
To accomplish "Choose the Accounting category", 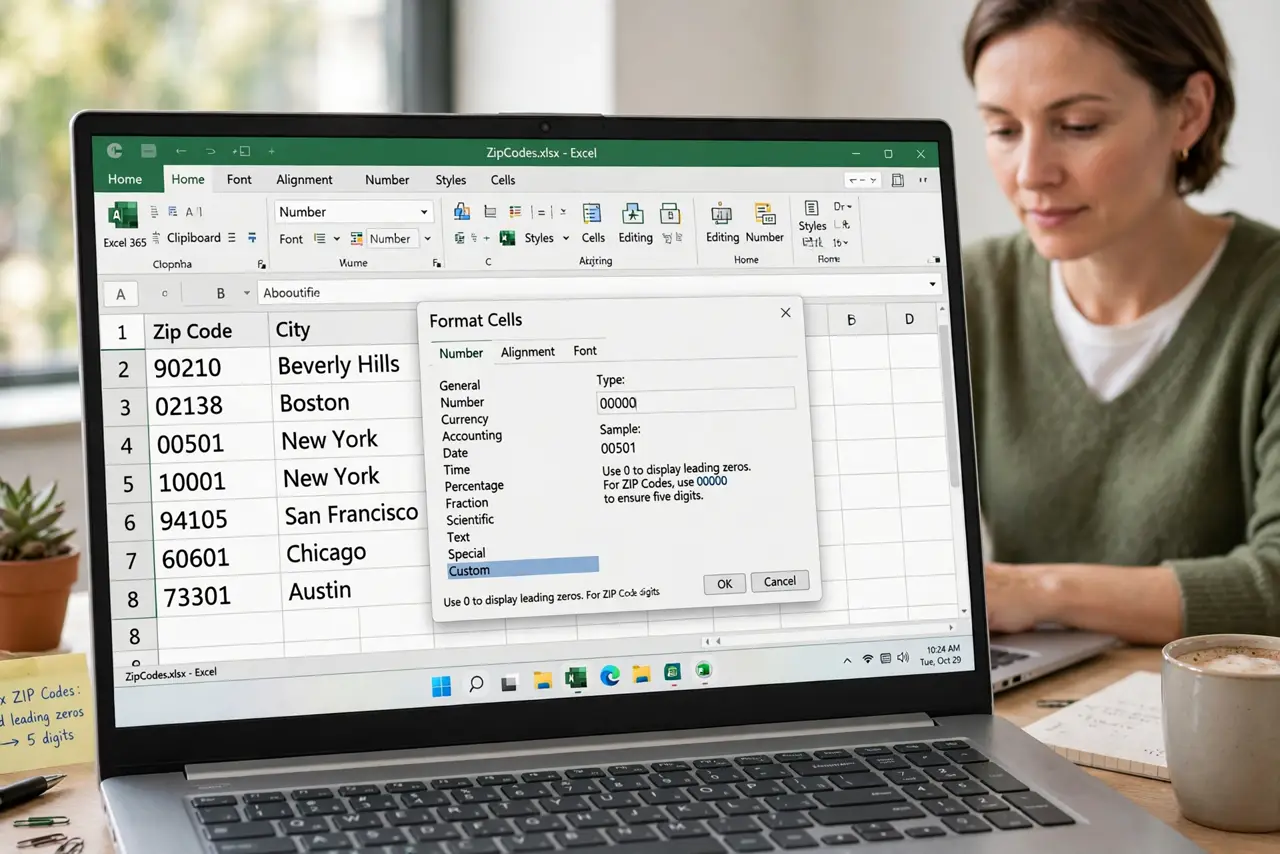I will click(x=472, y=436).
